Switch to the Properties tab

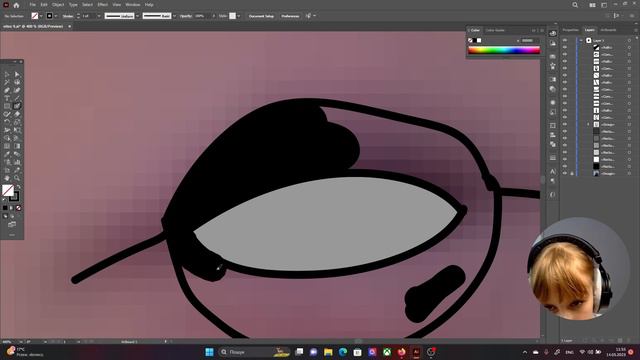(570, 30)
